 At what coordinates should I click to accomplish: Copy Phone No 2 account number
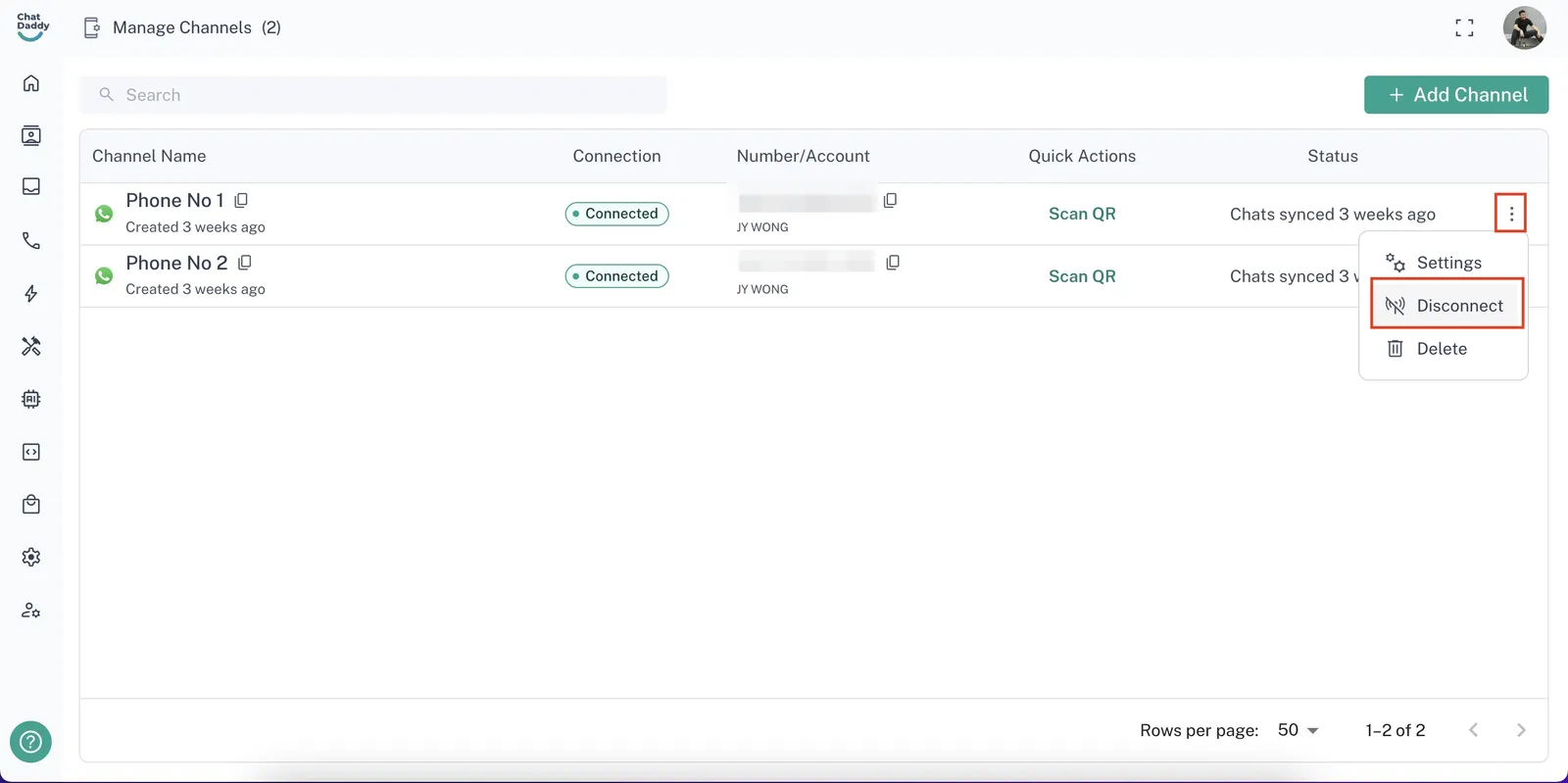(x=893, y=263)
